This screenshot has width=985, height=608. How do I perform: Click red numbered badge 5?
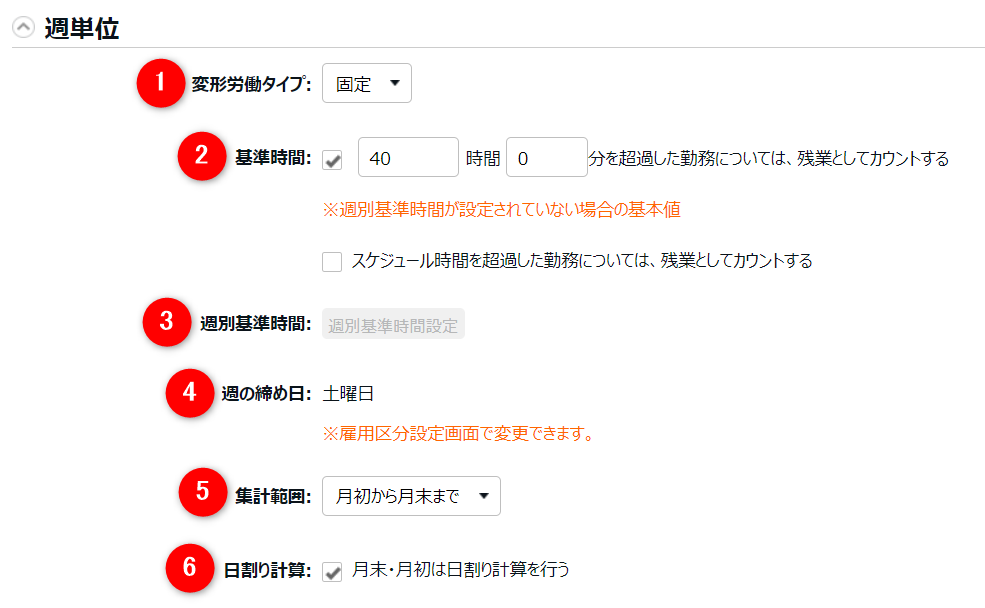(x=202, y=494)
